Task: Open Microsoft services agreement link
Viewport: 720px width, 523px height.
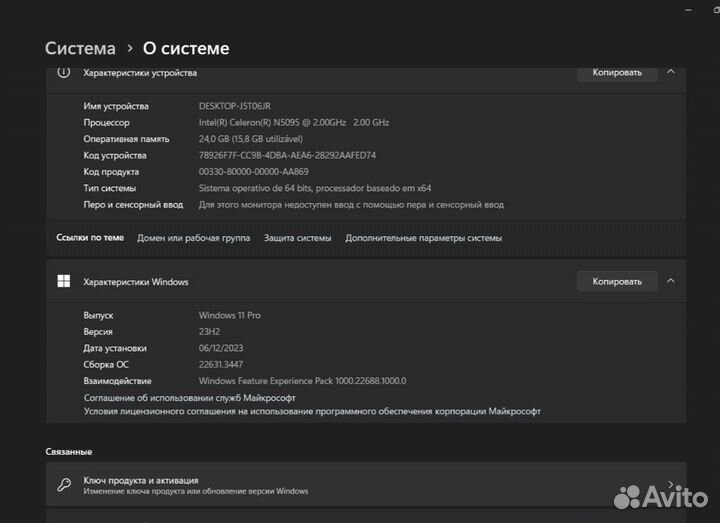Action: pyautogui.click(x=189, y=398)
